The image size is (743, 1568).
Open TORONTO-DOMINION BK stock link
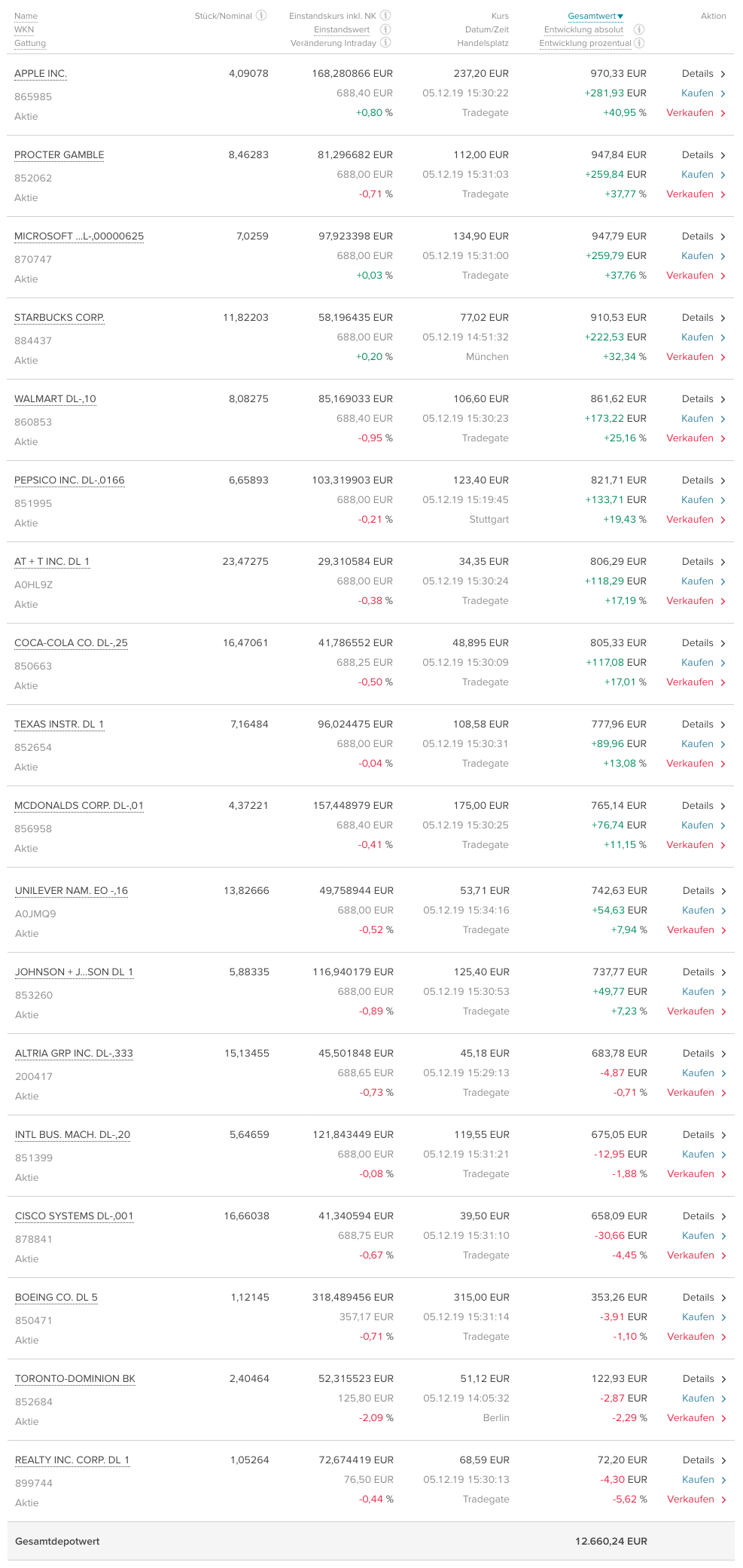coord(75,1379)
